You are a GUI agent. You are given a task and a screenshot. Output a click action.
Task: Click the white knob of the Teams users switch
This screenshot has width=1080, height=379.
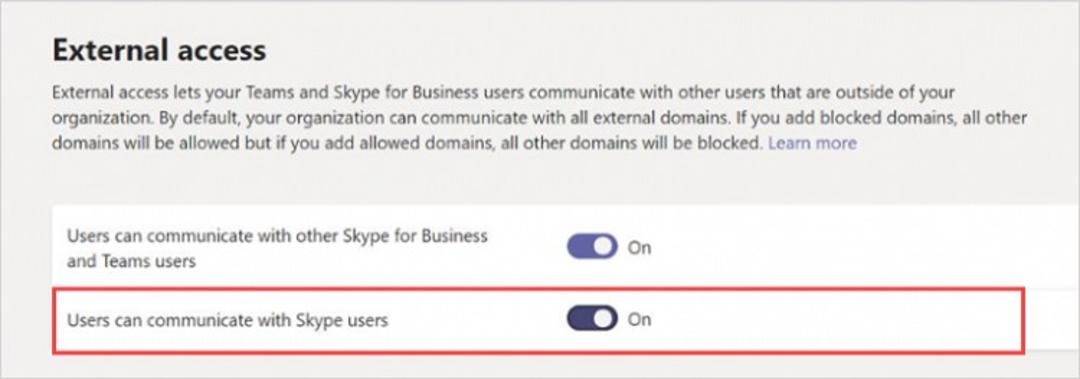coord(604,247)
